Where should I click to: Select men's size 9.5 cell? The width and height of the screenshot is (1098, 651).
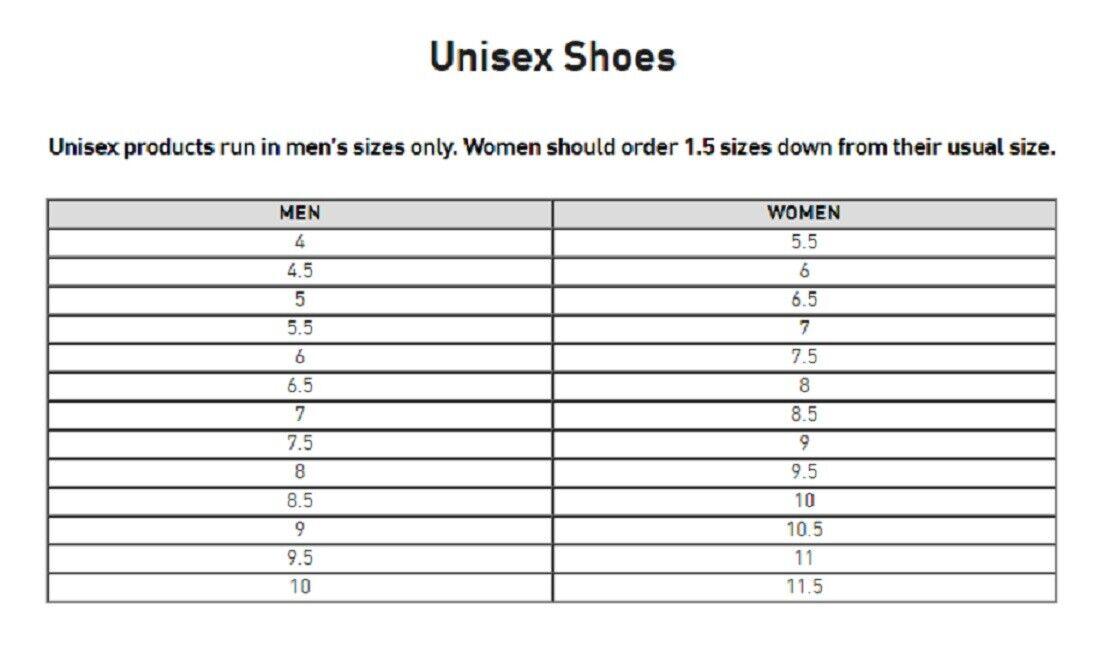click(x=300, y=558)
